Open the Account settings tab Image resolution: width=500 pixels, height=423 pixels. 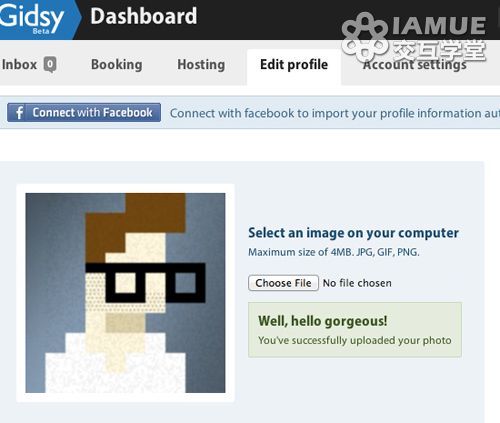pyautogui.click(x=415, y=65)
